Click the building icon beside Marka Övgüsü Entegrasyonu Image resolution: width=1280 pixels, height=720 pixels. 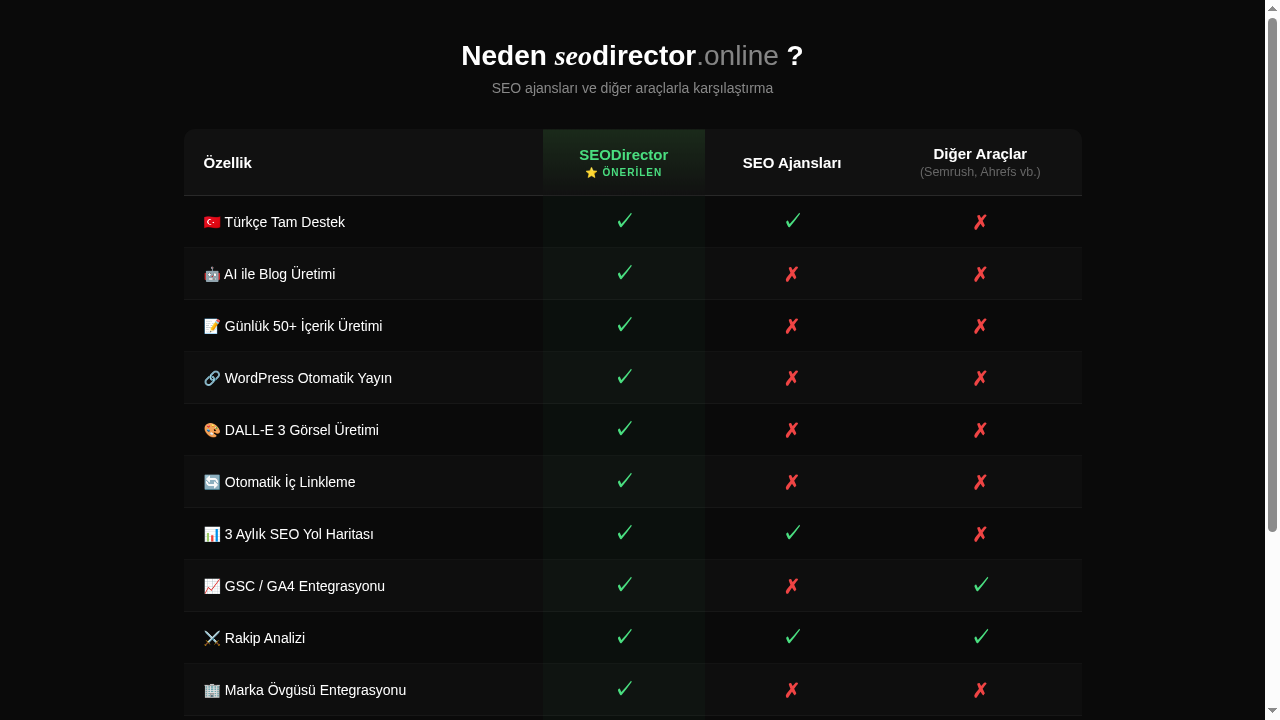212,690
